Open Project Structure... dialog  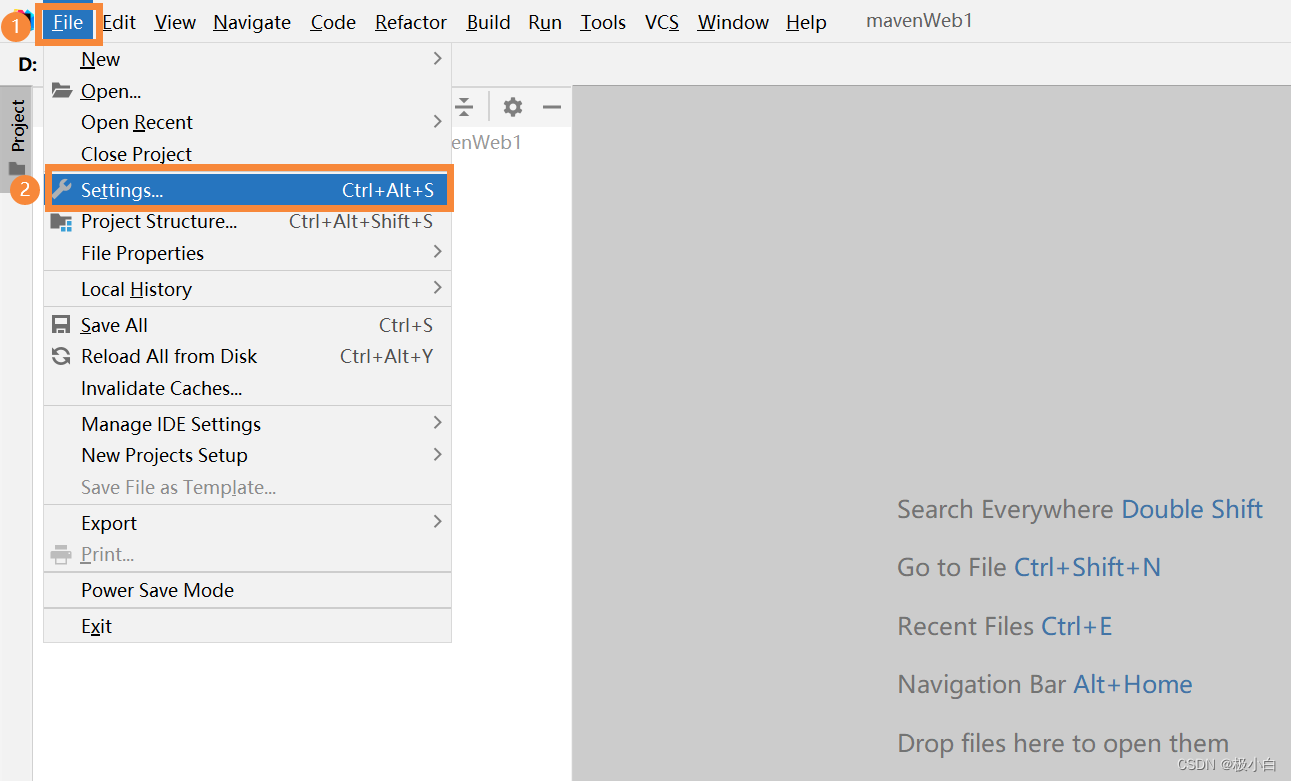[247, 221]
